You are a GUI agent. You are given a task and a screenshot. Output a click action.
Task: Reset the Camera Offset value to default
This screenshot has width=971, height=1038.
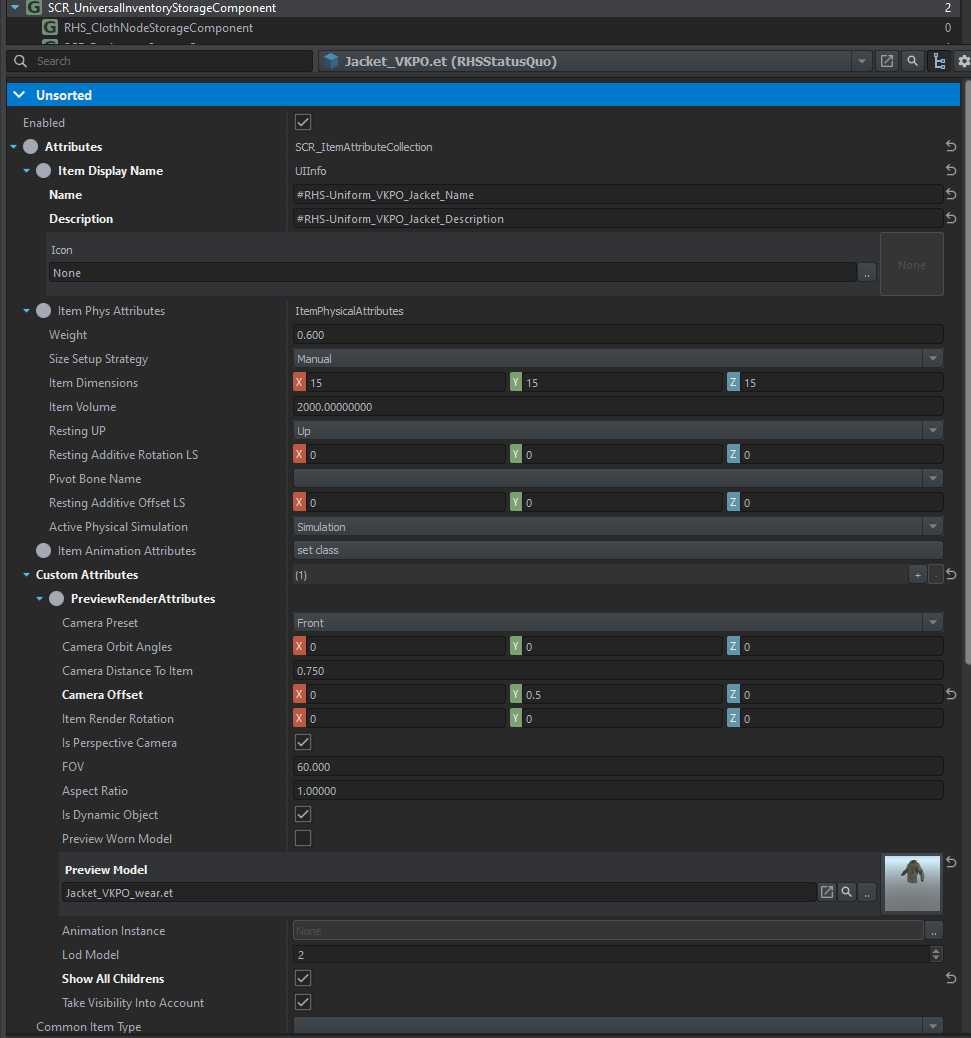951,695
